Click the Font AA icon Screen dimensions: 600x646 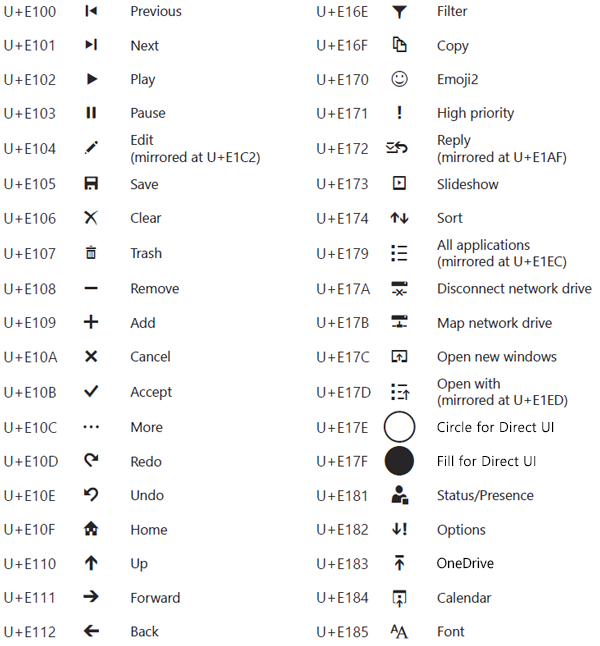[x=399, y=632]
